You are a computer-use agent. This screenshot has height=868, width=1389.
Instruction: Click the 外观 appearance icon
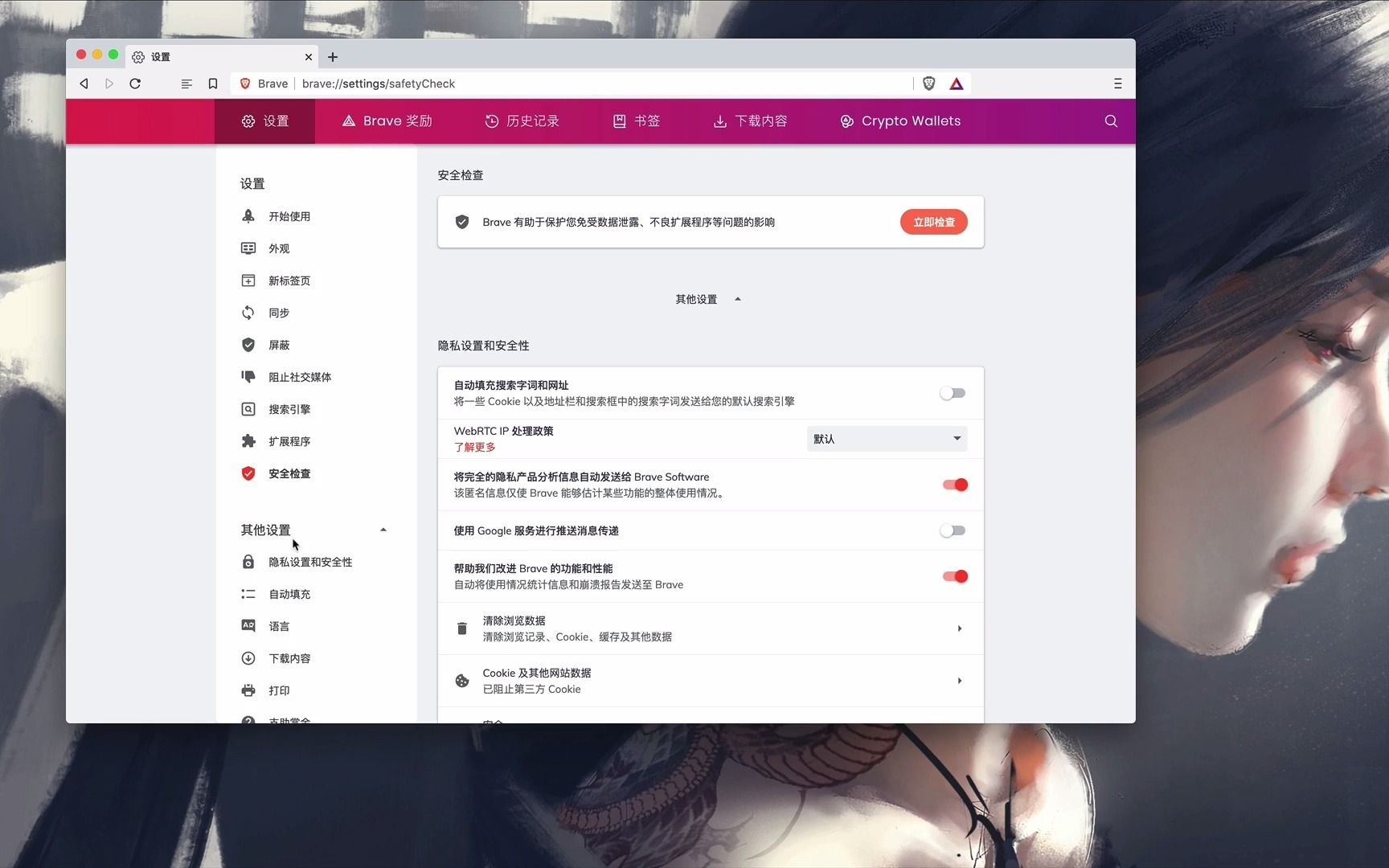[x=248, y=248]
